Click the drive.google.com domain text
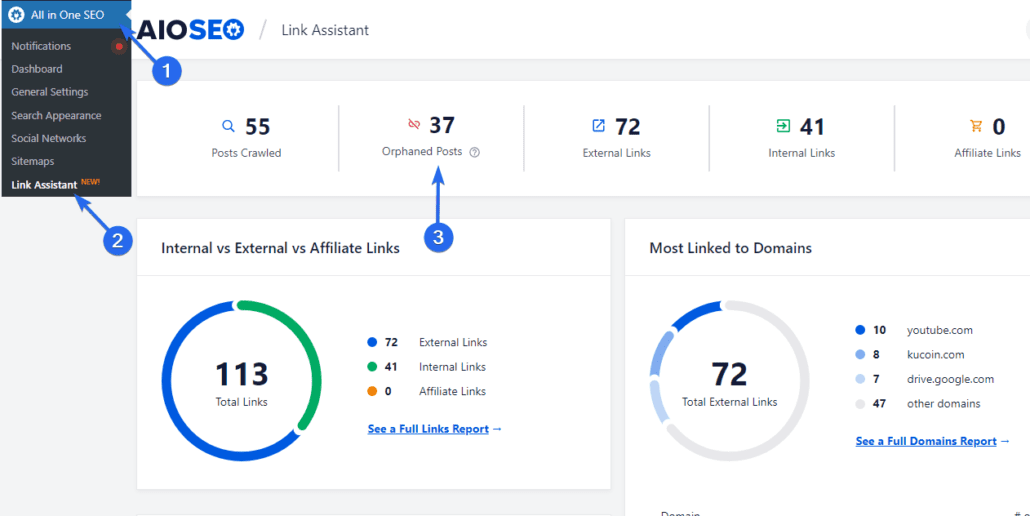This screenshot has width=1030, height=516. click(x=951, y=379)
